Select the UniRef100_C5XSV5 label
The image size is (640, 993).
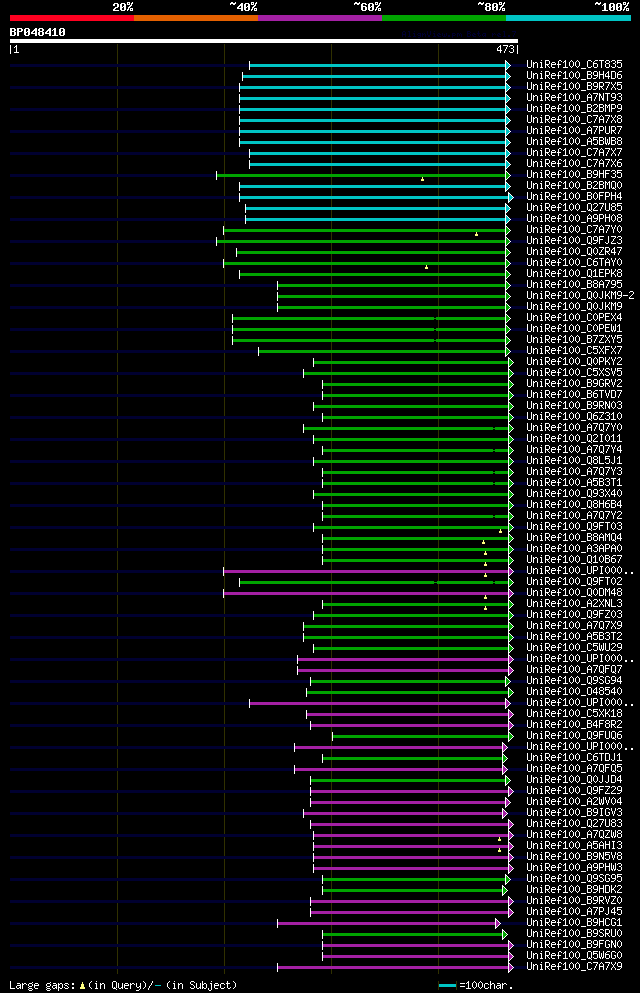click(x=574, y=372)
